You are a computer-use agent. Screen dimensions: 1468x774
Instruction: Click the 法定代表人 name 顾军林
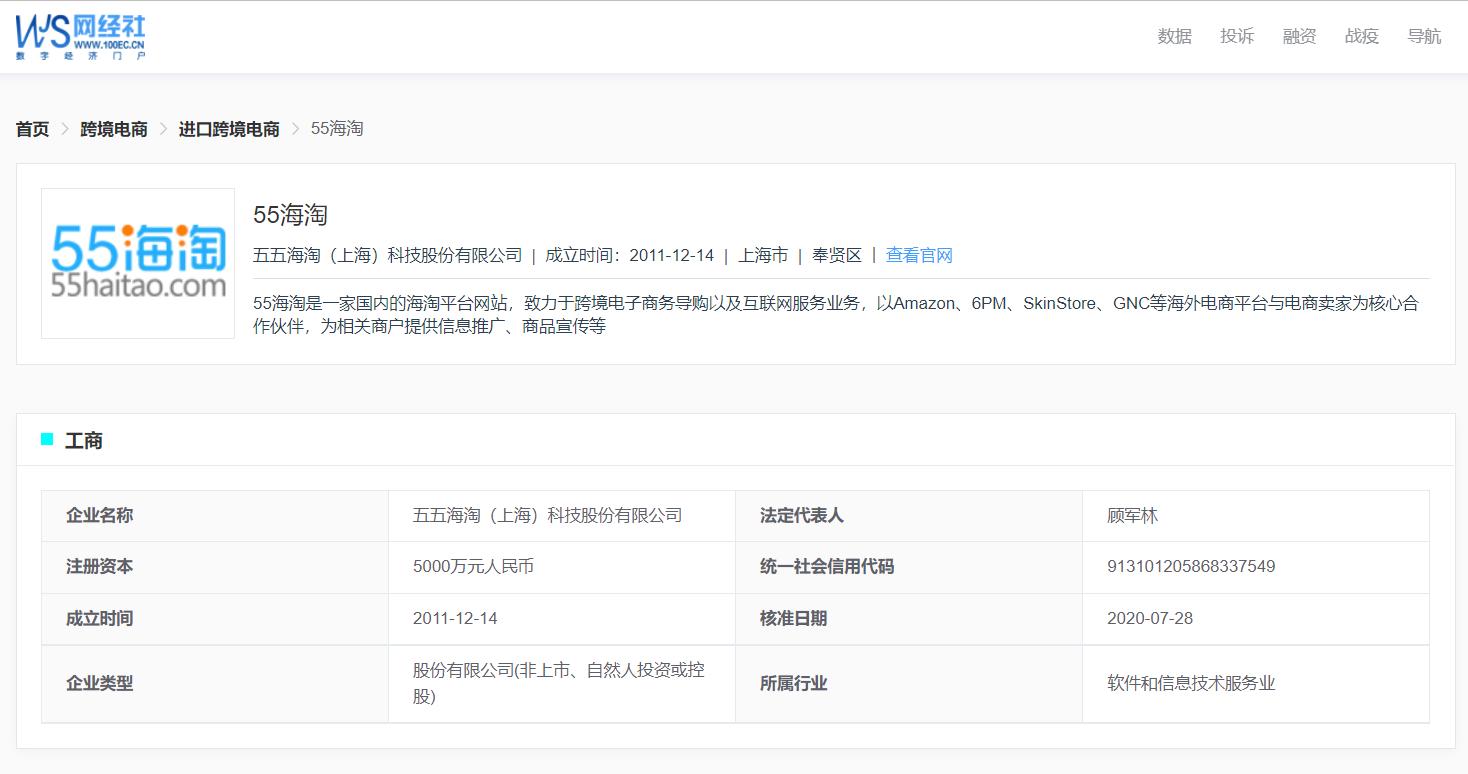[x=1132, y=515]
